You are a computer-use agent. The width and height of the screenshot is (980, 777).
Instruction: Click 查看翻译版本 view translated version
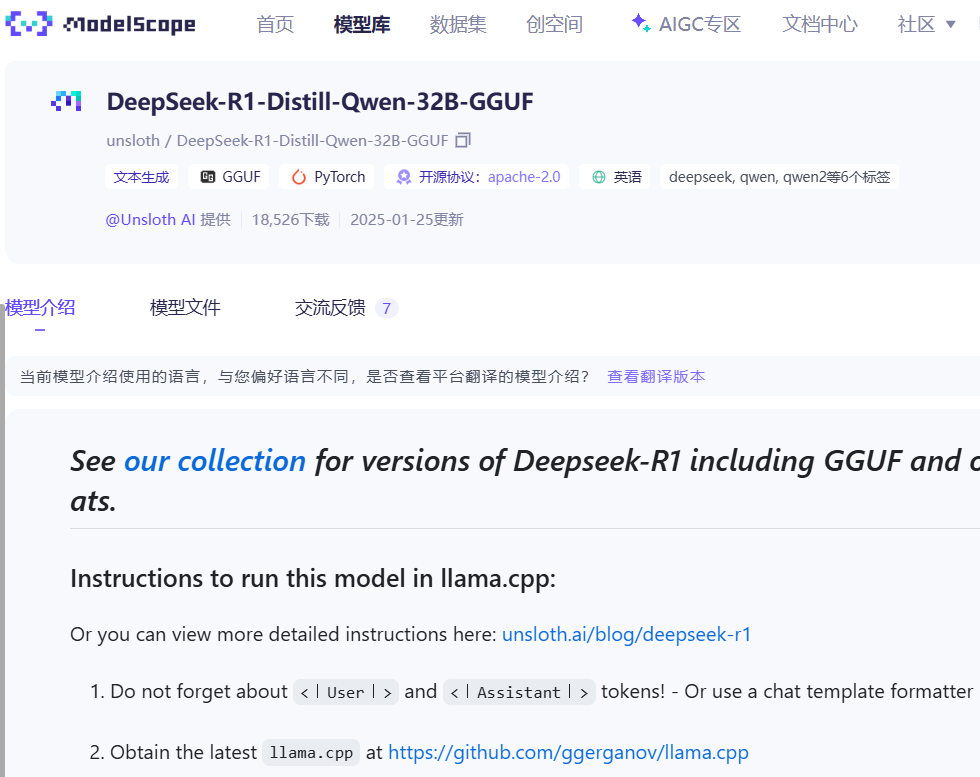pos(656,376)
